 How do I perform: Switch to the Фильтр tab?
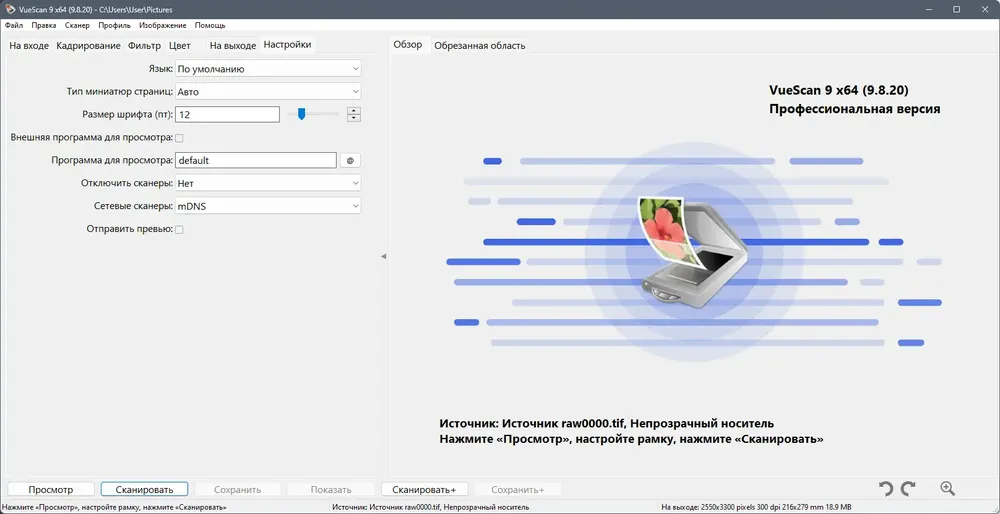144,46
